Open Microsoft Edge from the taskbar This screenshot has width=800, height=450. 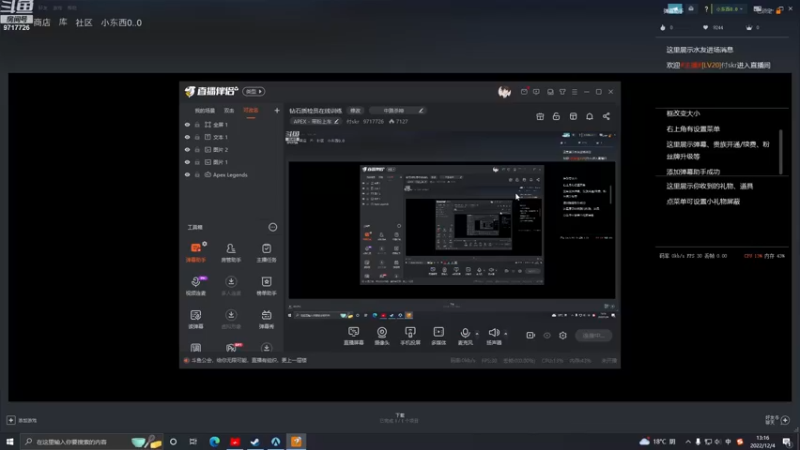coord(214,441)
